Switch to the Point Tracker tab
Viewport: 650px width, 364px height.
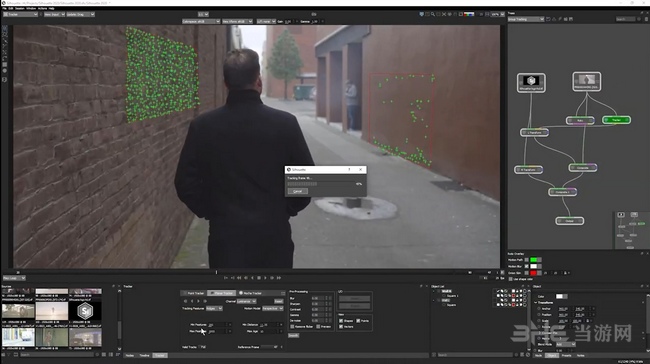coord(194,293)
